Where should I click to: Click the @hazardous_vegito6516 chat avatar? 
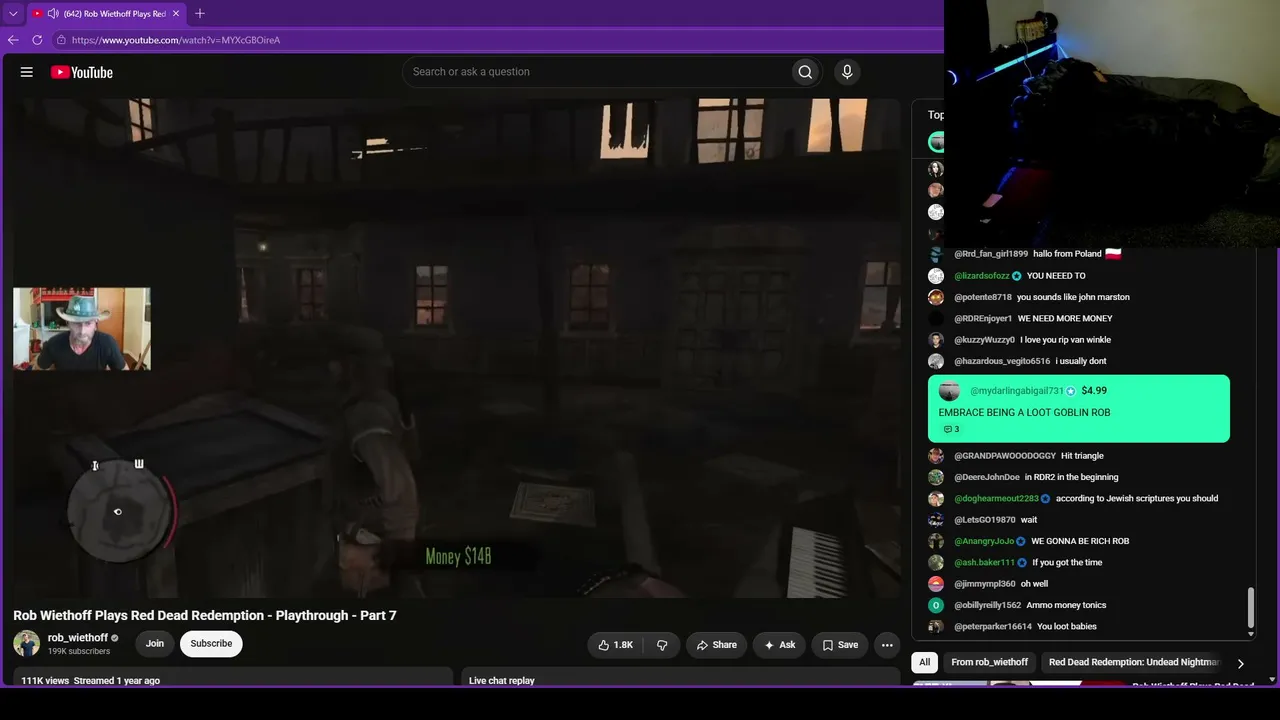[936, 361]
